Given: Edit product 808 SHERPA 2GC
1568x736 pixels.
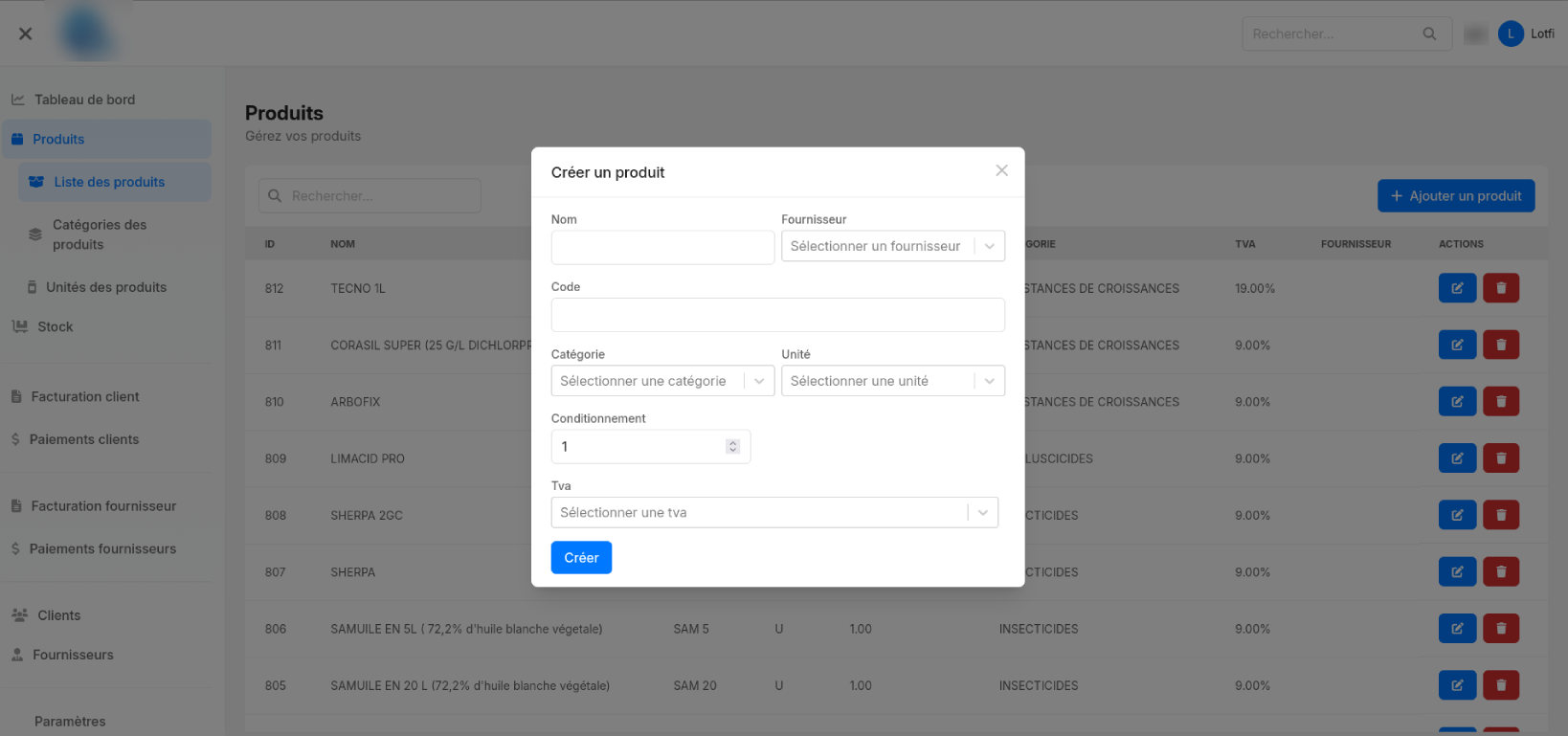Looking at the screenshot, I should click(1457, 515).
